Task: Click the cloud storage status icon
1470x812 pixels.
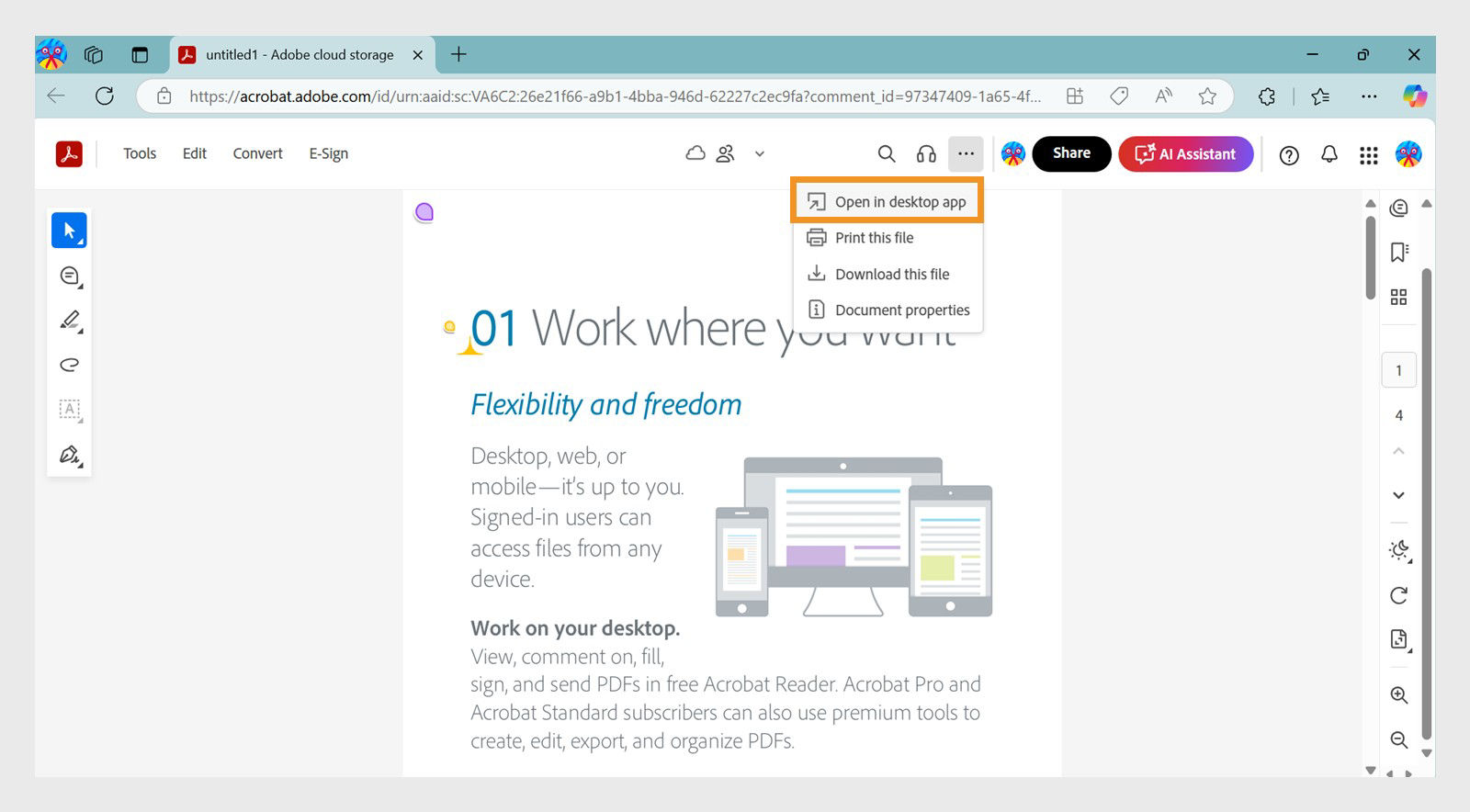Action: pyautogui.click(x=695, y=153)
